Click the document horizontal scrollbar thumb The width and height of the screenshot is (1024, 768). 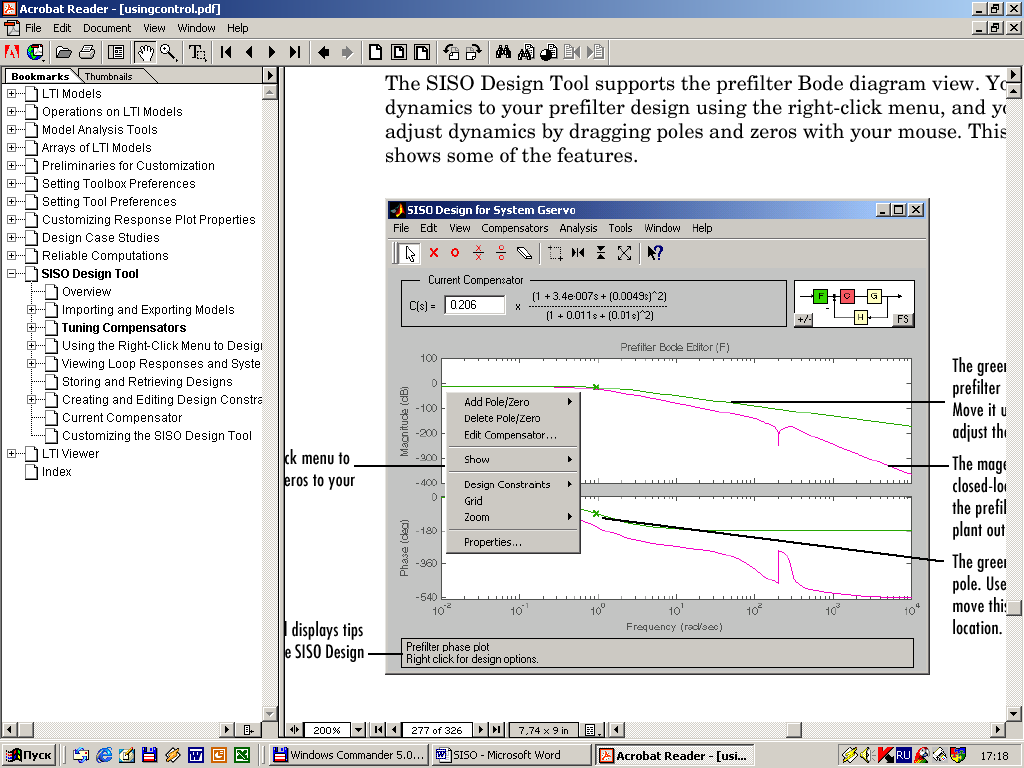[x=793, y=729]
